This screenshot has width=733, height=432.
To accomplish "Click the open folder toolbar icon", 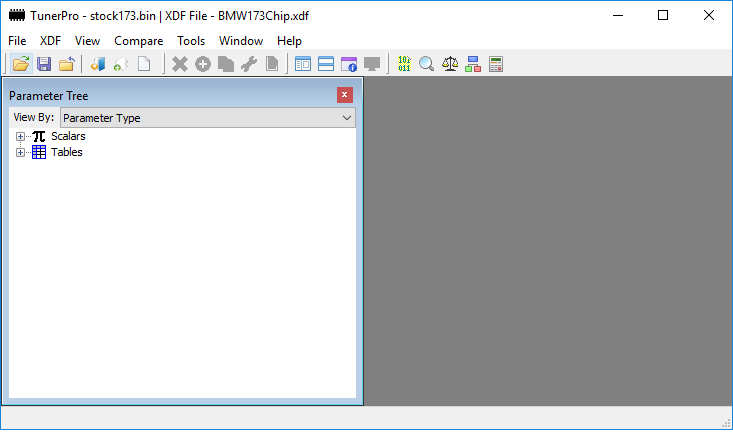I will click(x=21, y=64).
